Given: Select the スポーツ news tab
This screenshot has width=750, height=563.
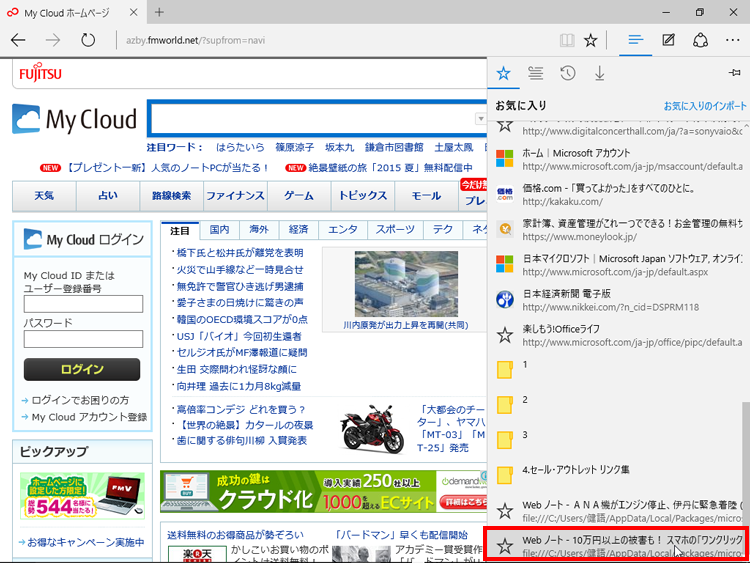Looking at the screenshot, I should [396, 230].
